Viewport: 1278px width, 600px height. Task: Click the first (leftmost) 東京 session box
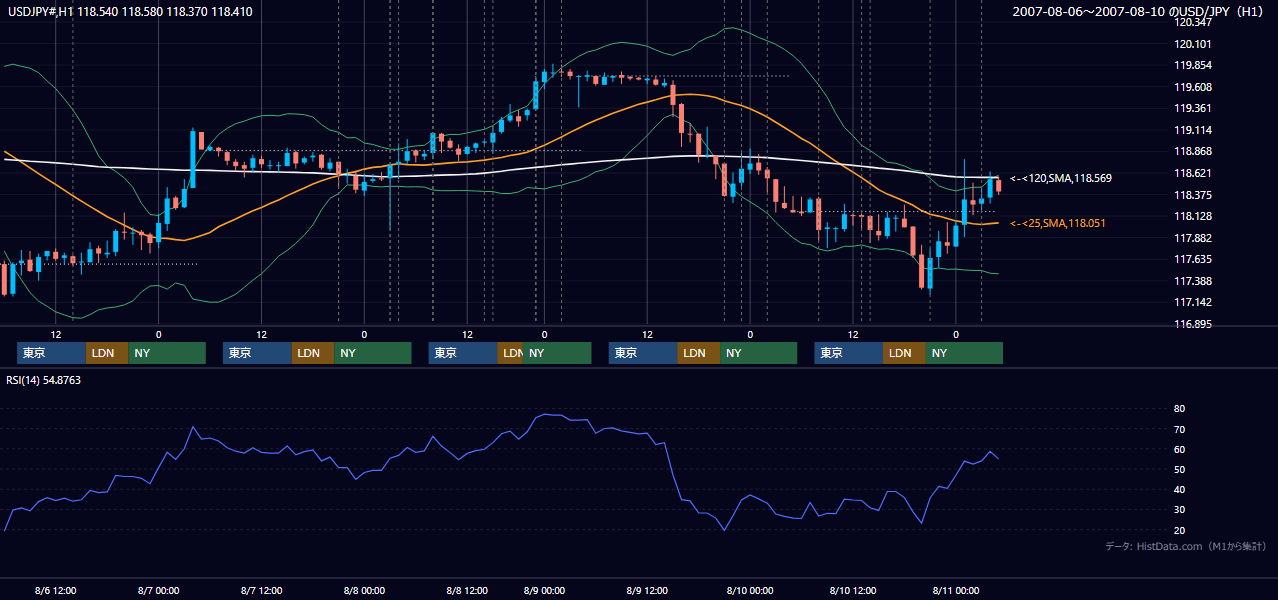[52, 353]
